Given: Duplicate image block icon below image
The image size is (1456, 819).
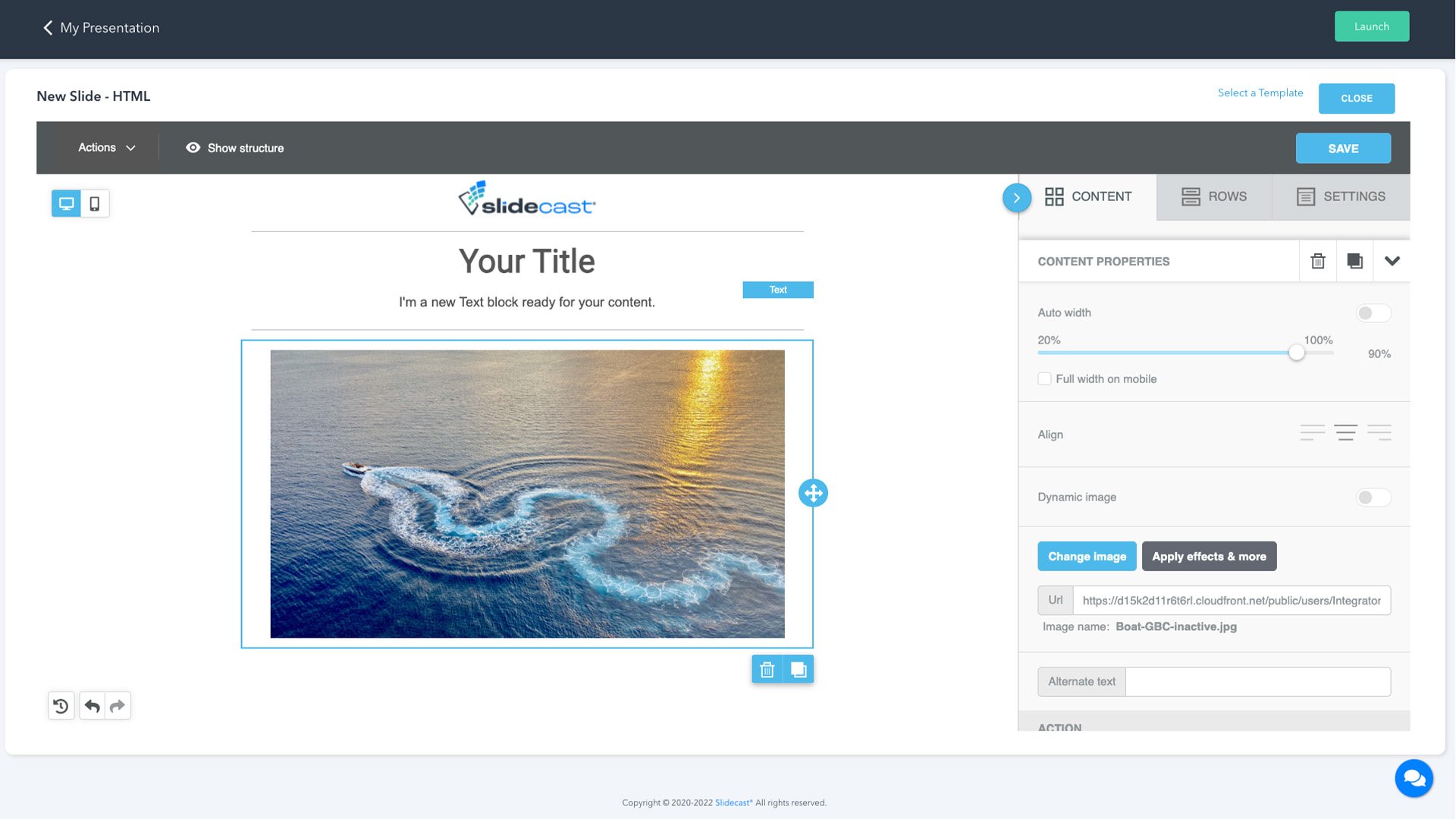Looking at the screenshot, I should [799, 670].
